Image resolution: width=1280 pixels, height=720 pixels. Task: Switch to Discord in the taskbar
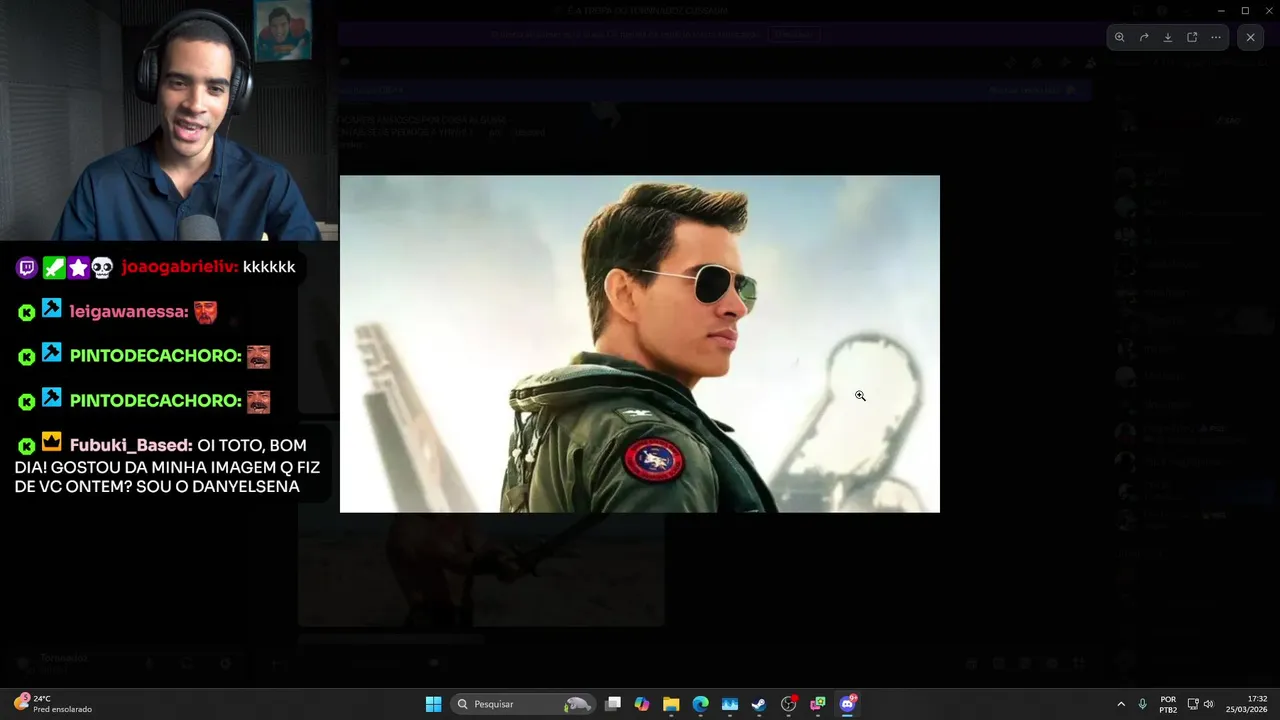847,704
